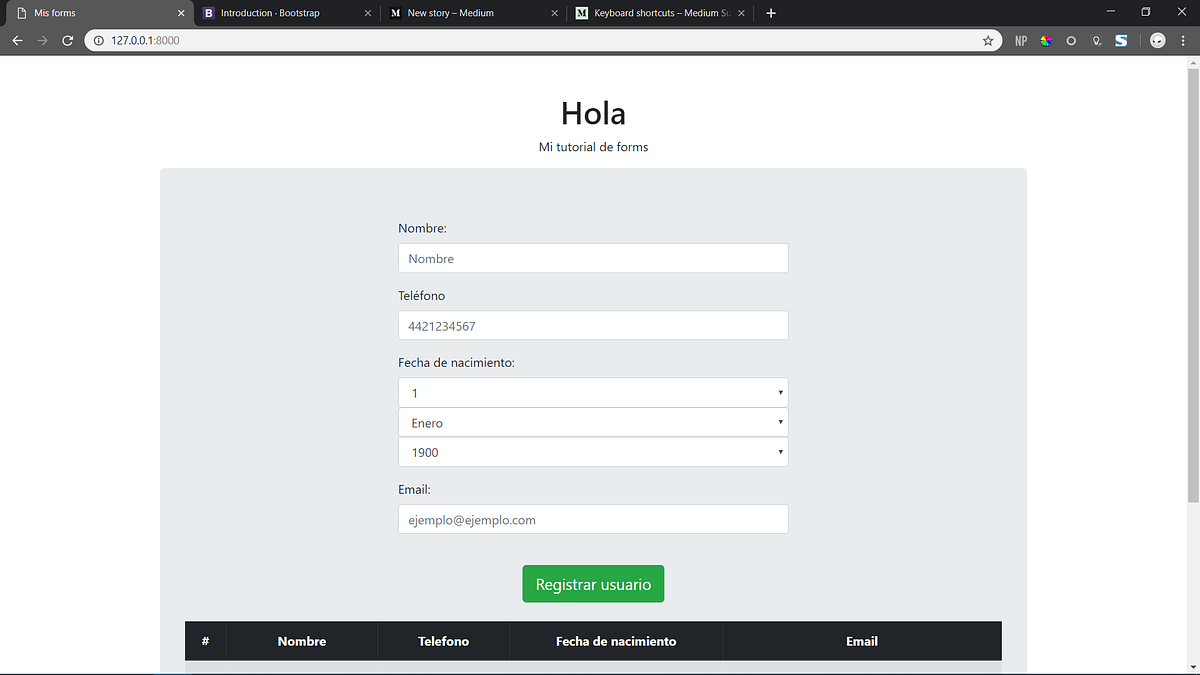Close the Introduction Bootstrap tab

point(368,13)
